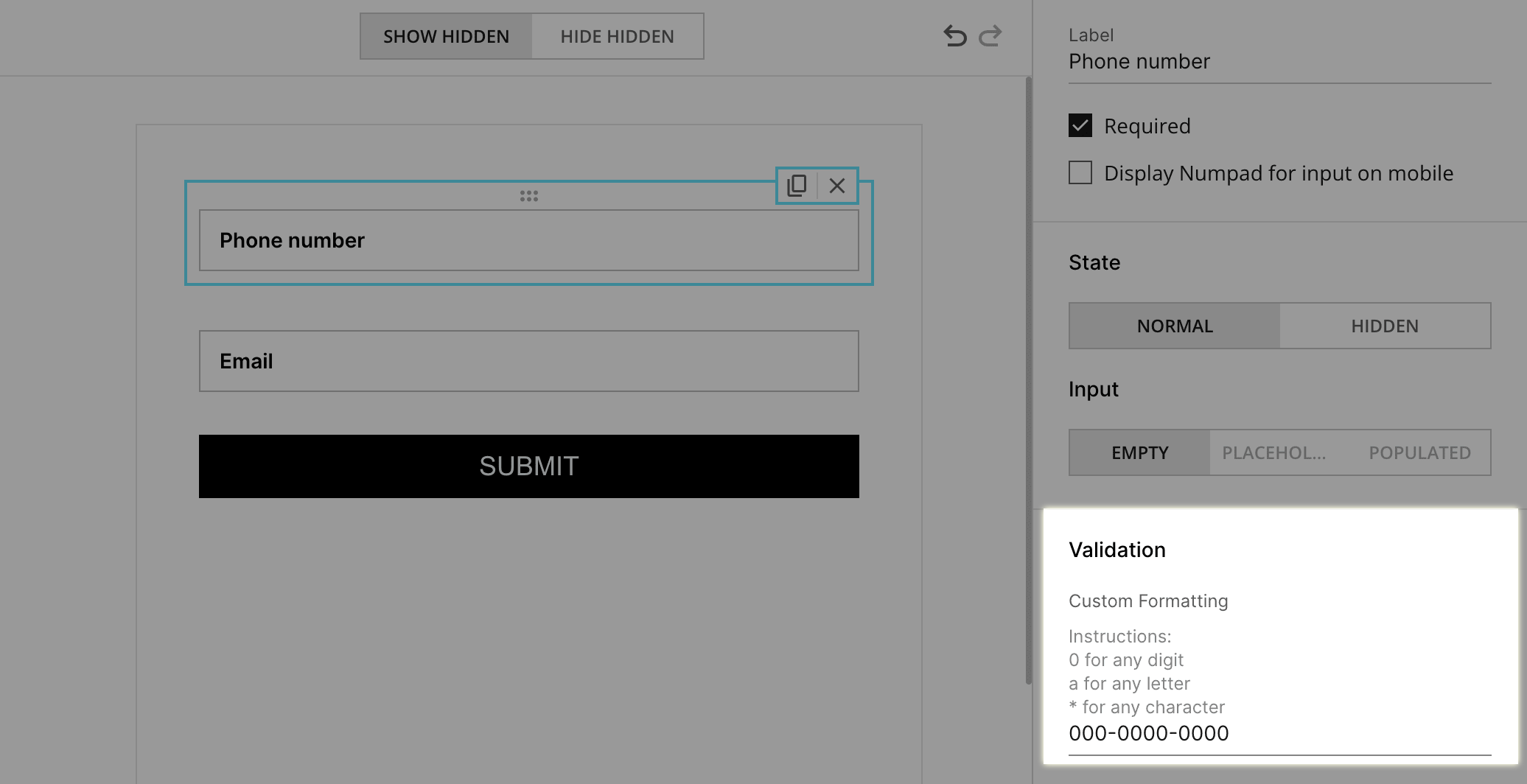Click the '0 for any digit' instruction

[x=1126, y=660]
